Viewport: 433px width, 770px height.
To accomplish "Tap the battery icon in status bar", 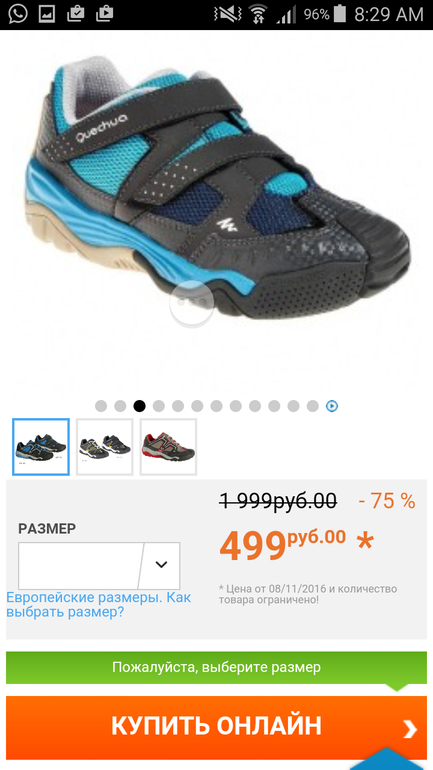I will (x=340, y=14).
